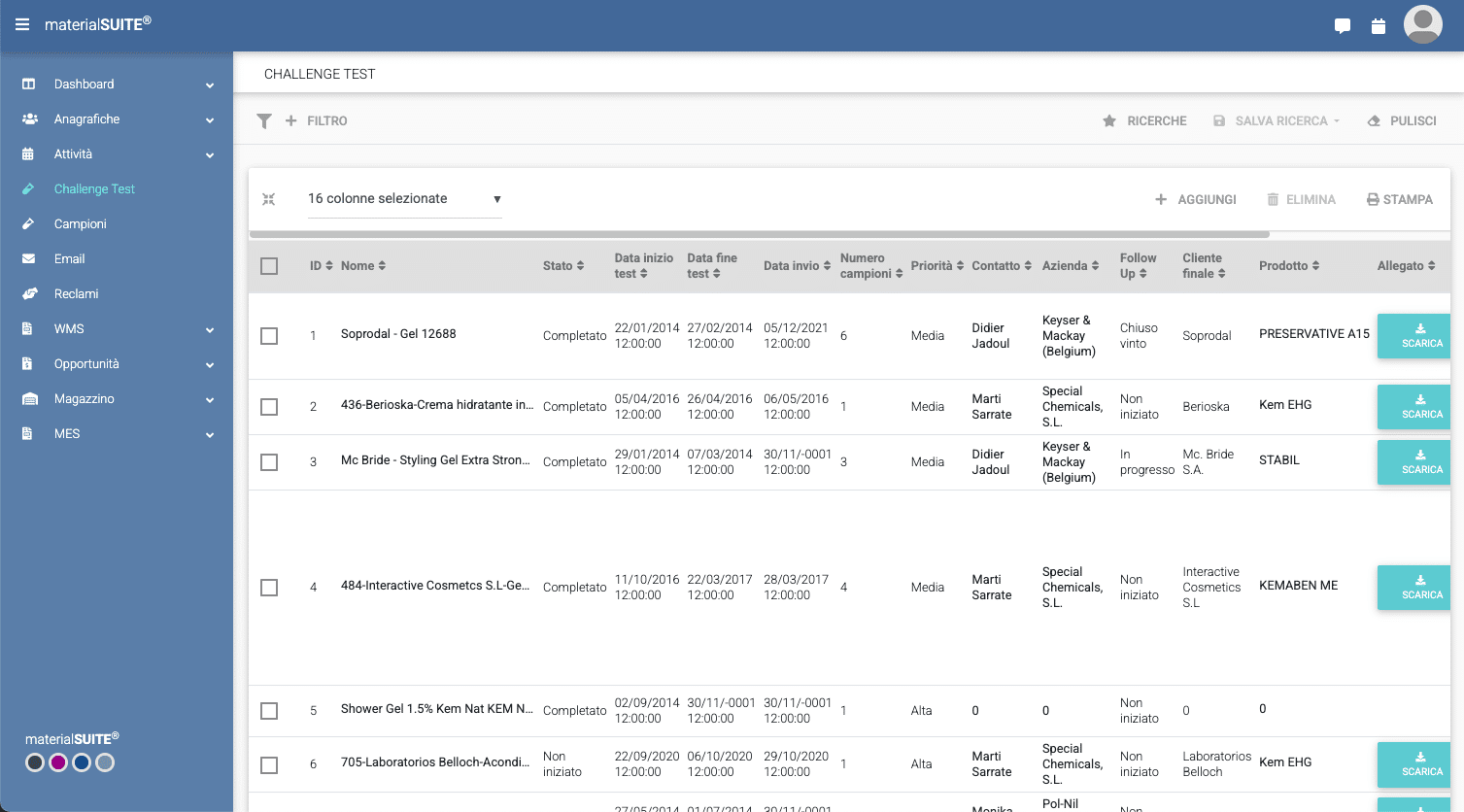Screen dimensions: 1464x812
Task: Open the calendar icon in the header
Action: pos(1378,26)
